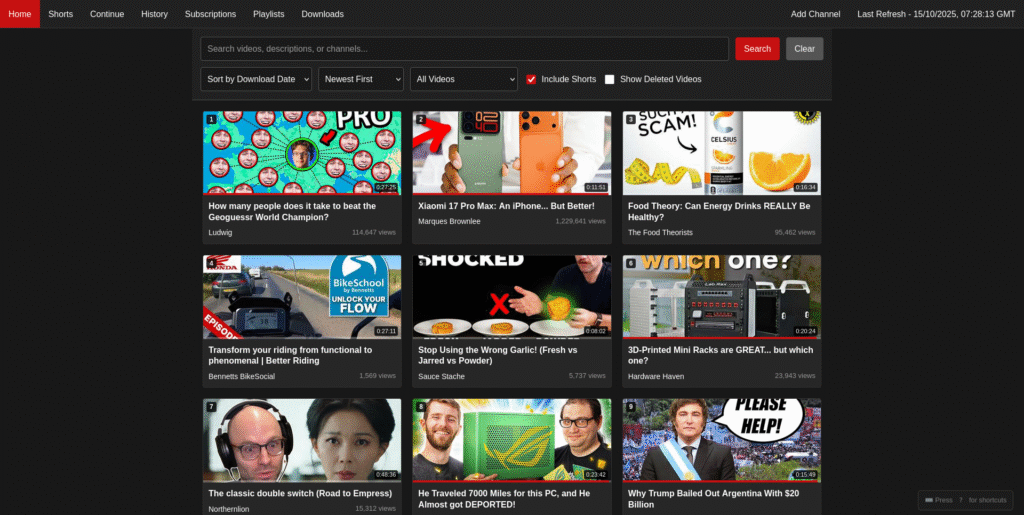Click the Clear button

tap(804, 48)
